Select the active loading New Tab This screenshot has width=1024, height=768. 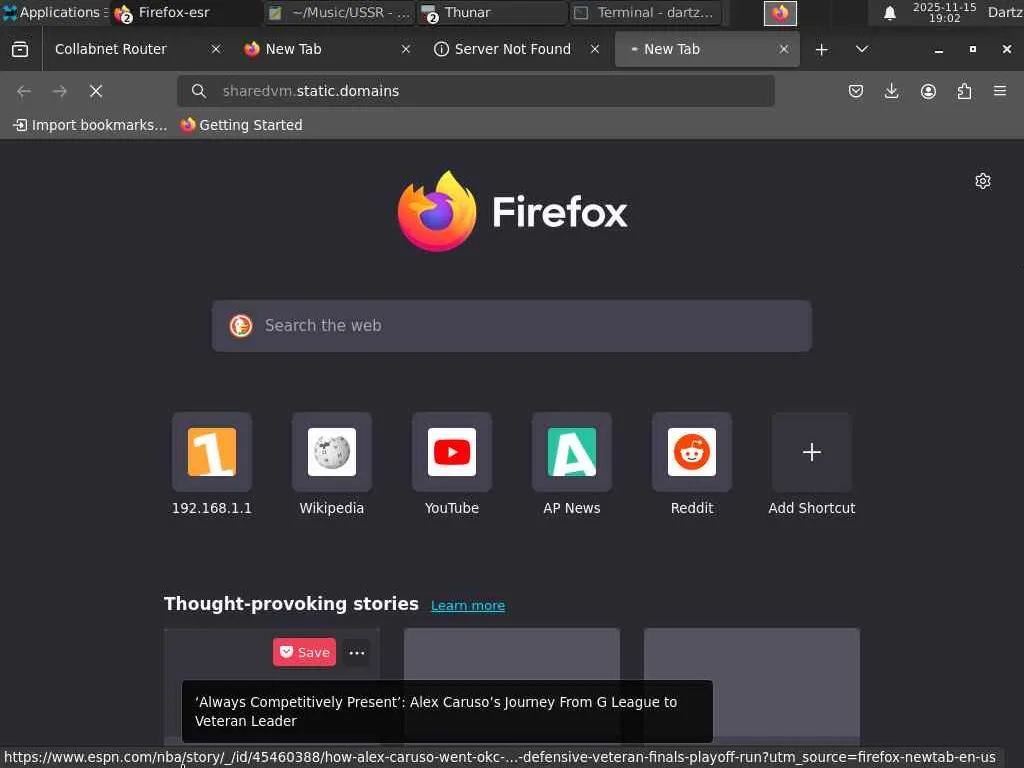707,50
